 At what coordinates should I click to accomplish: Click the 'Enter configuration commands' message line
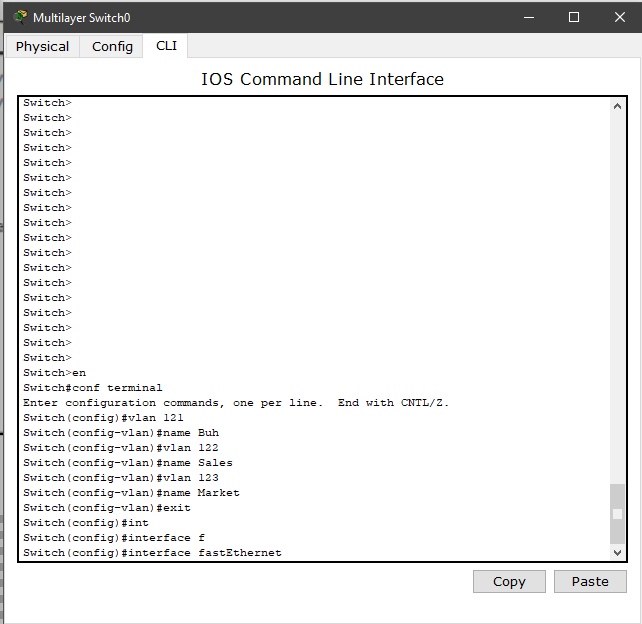coord(236,403)
